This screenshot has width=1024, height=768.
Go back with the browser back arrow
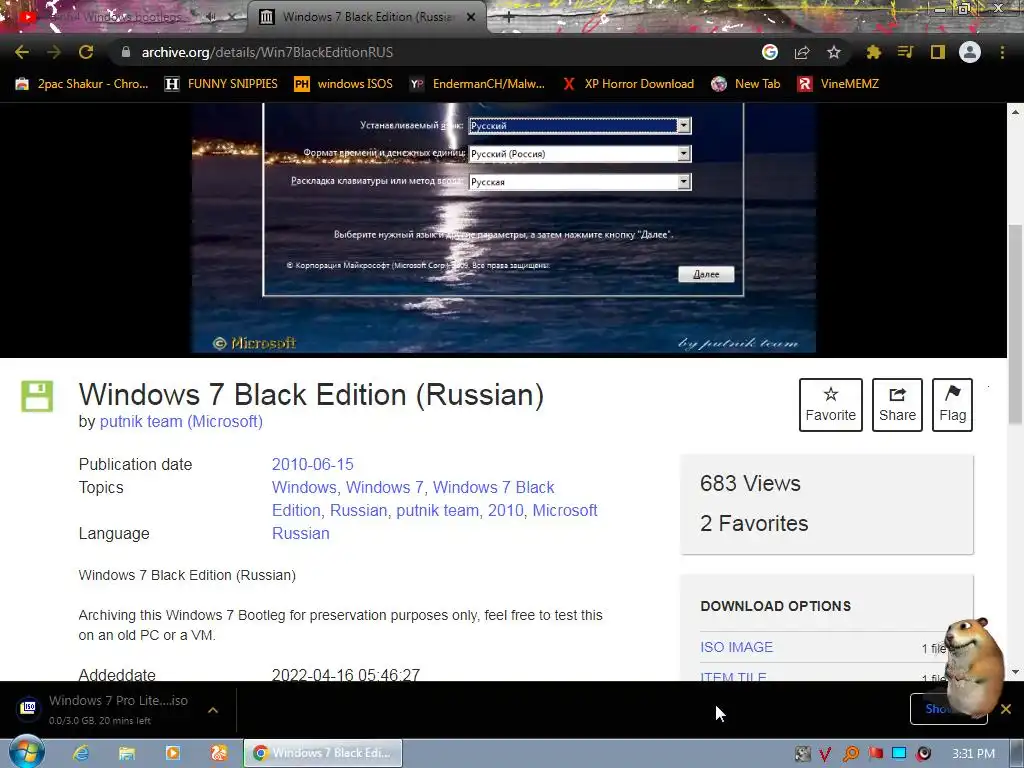[x=22, y=52]
